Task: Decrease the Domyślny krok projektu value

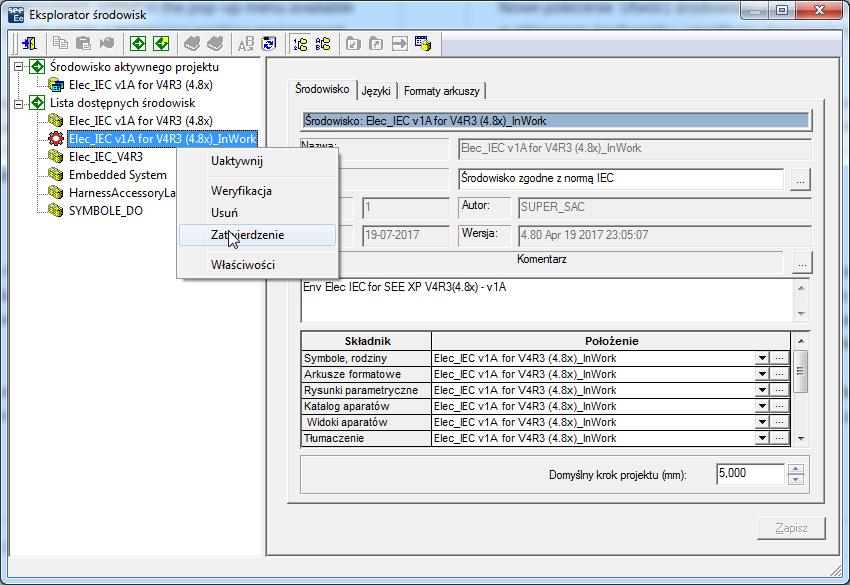Action: coord(795,479)
